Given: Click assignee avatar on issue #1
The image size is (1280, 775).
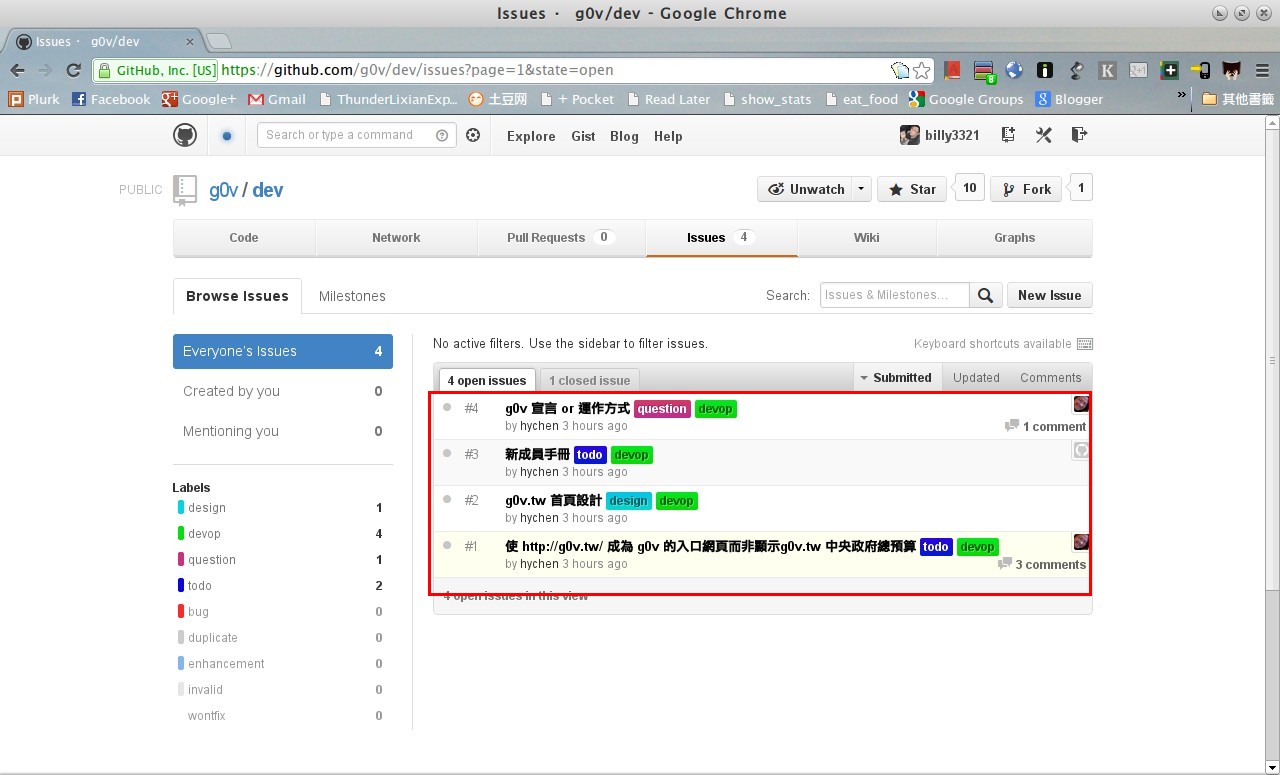Looking at the screenshot, I should coord(1081,542).
